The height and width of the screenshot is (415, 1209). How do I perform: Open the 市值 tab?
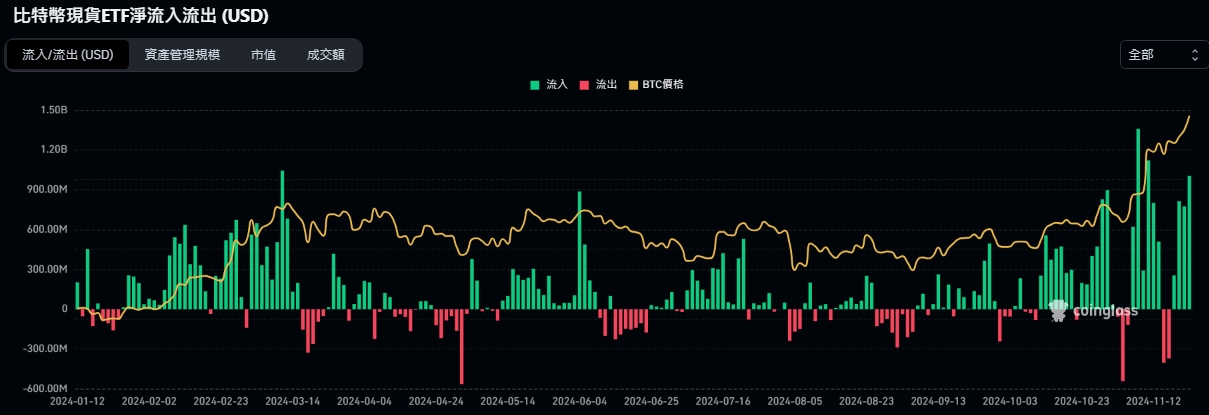(x=263, y=55)
